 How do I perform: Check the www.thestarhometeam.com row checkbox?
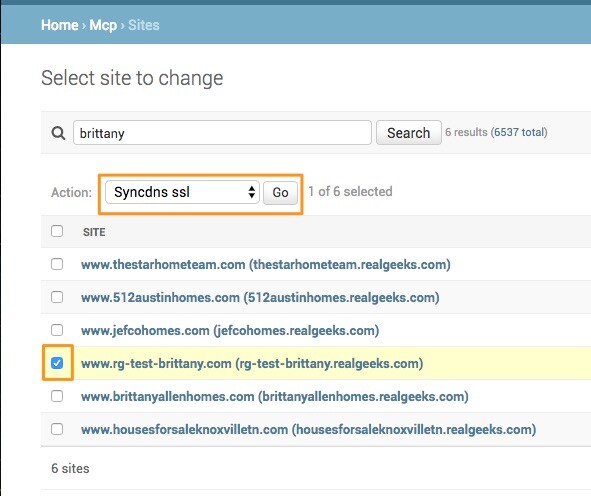pos(57,264)
